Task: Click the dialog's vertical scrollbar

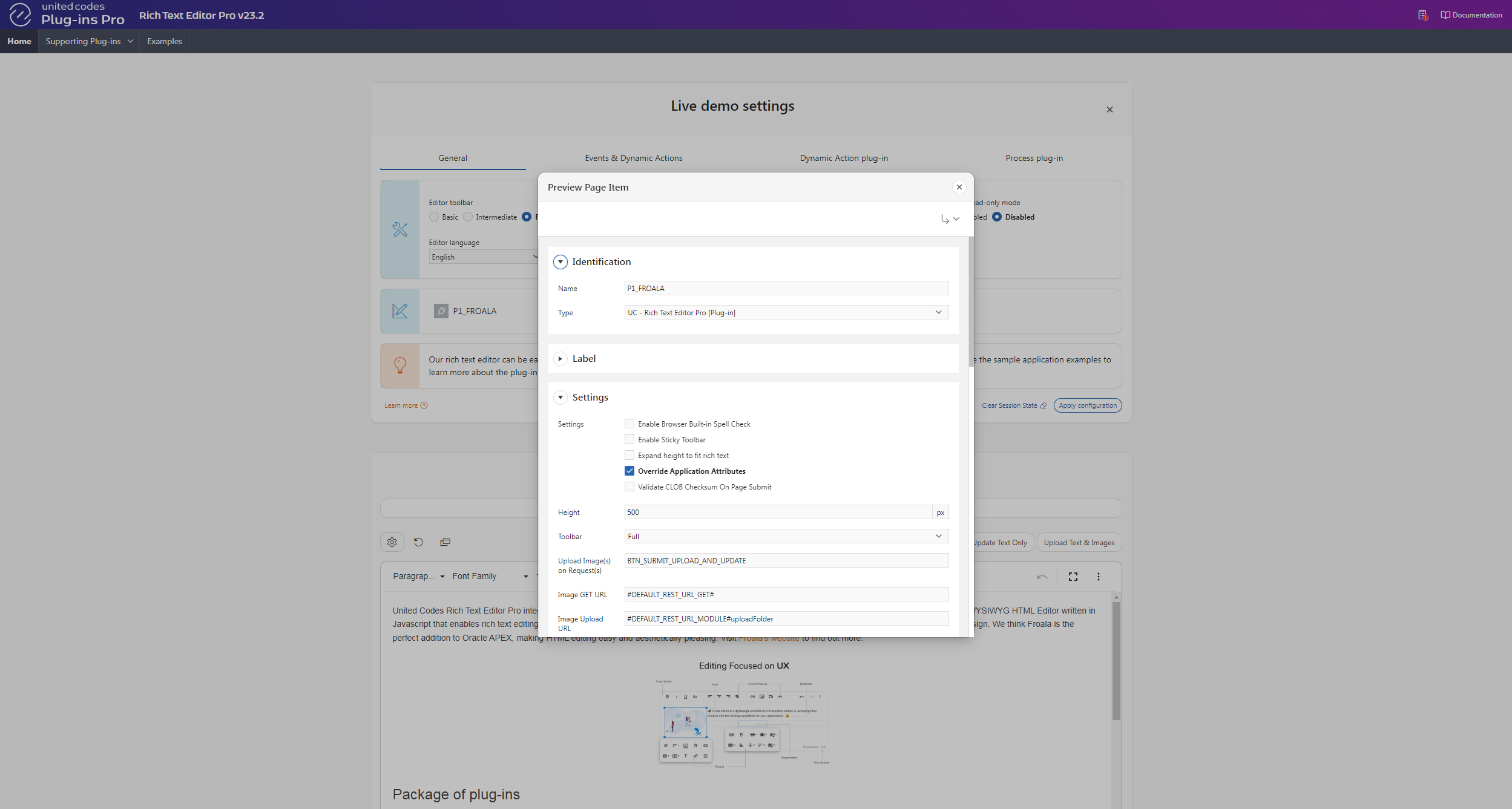Action: click(x=971, y=303)
